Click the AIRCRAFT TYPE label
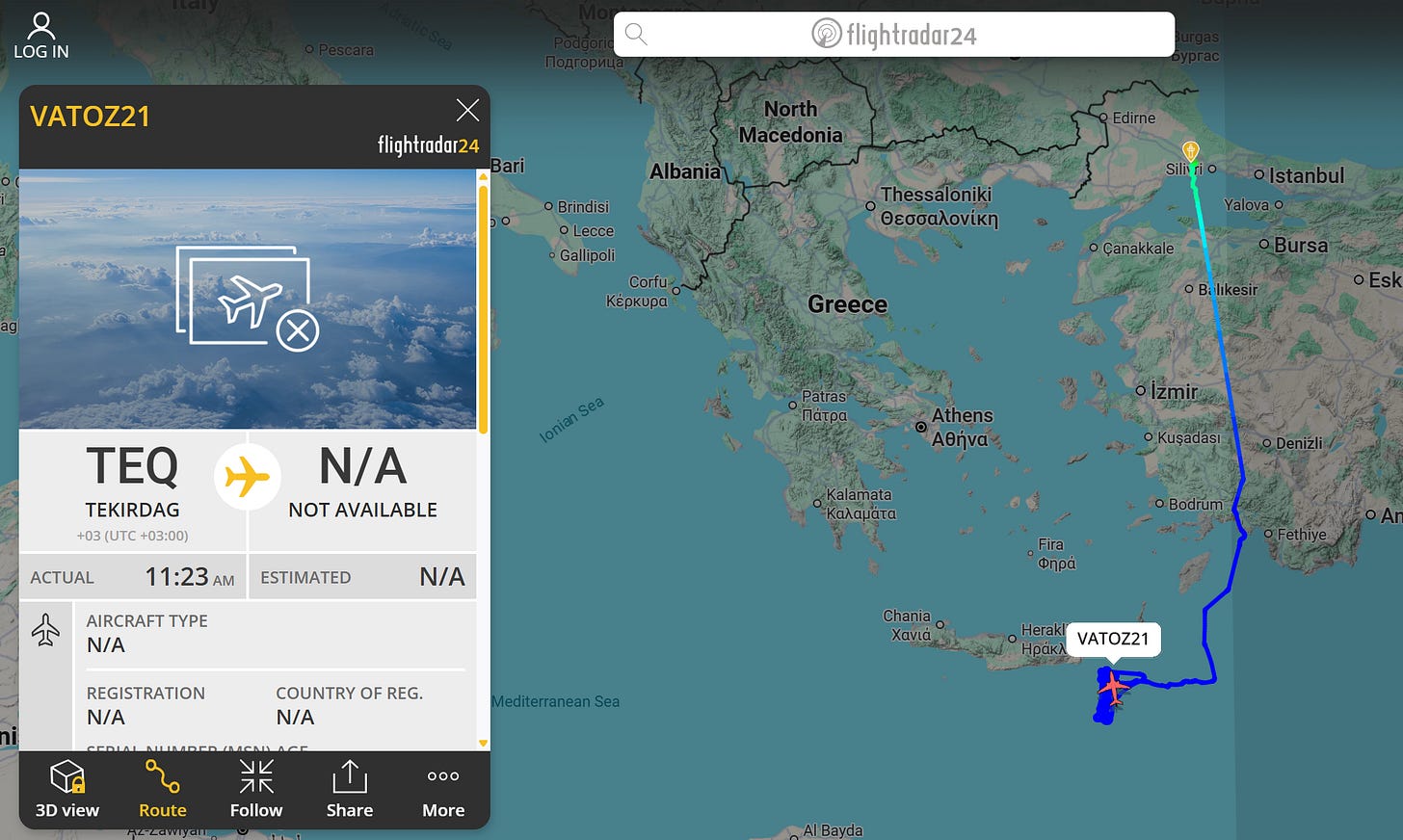 coord(147,621)
